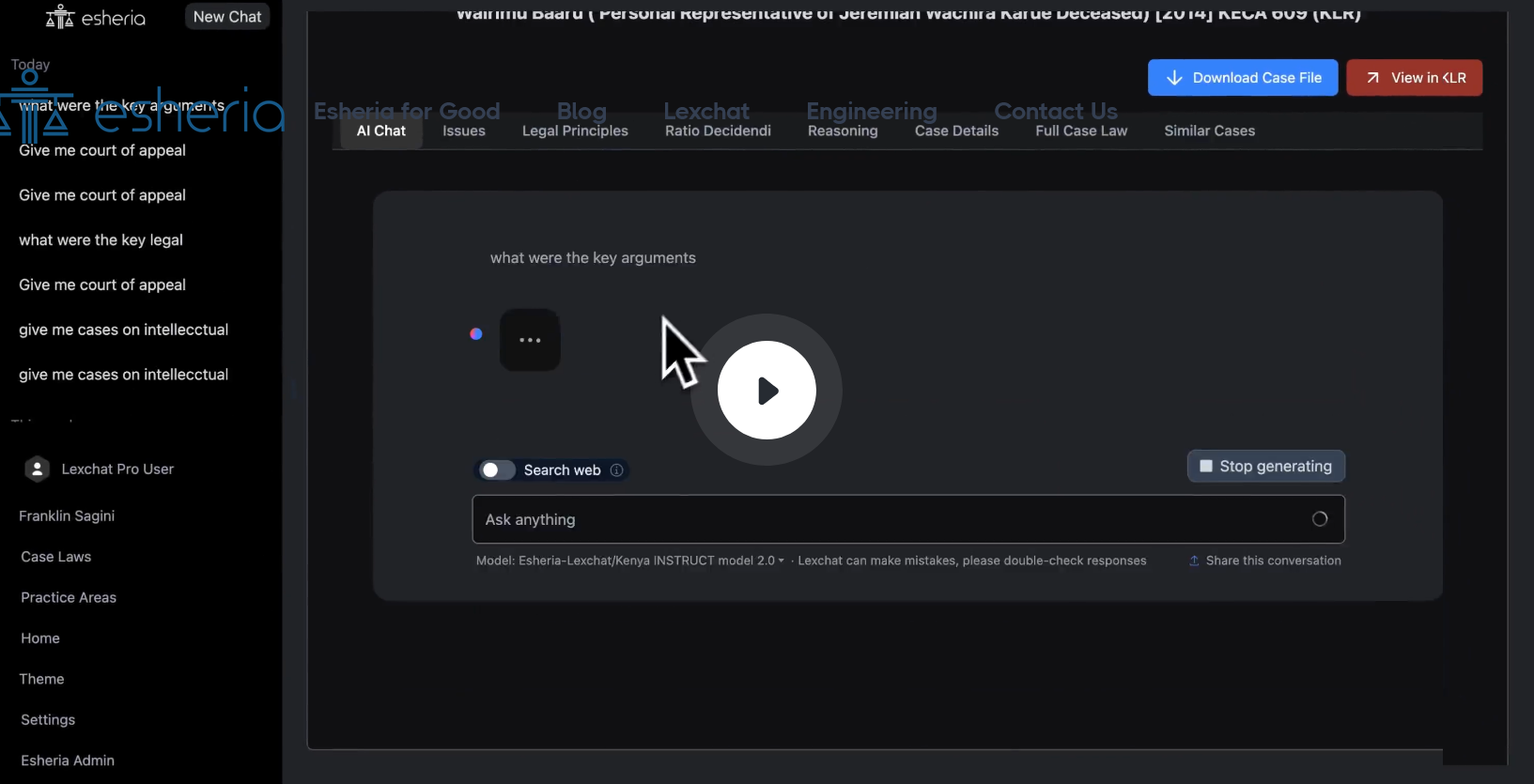Click the esheria scales logo icon
Viewport: 1534px width, 784px height.
(60, 17)
